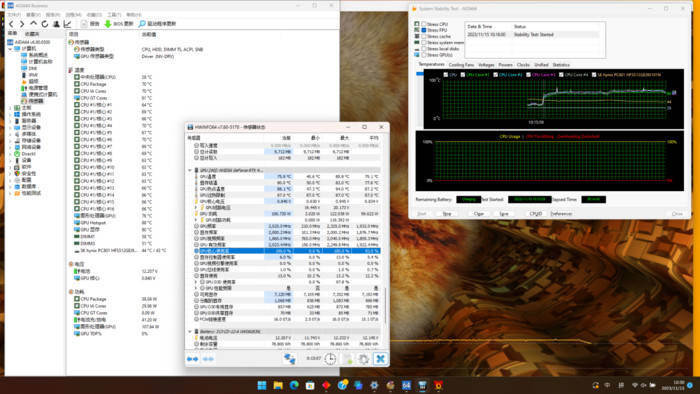Collapse the Battery group in HWiNFO
700x394 pixels.
point(190,332)
